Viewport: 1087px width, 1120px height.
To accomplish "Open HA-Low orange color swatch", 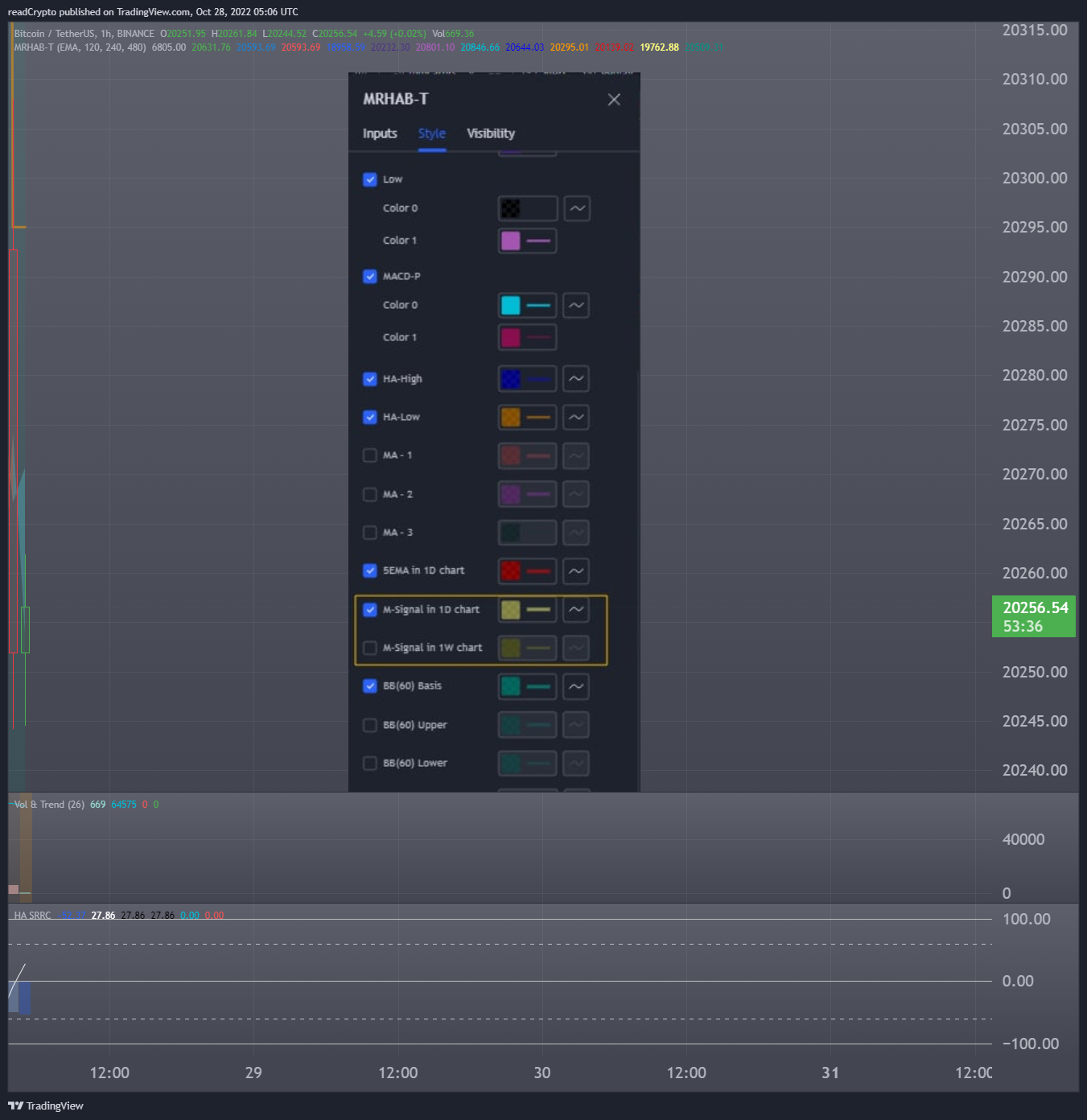I will (528, 417).
